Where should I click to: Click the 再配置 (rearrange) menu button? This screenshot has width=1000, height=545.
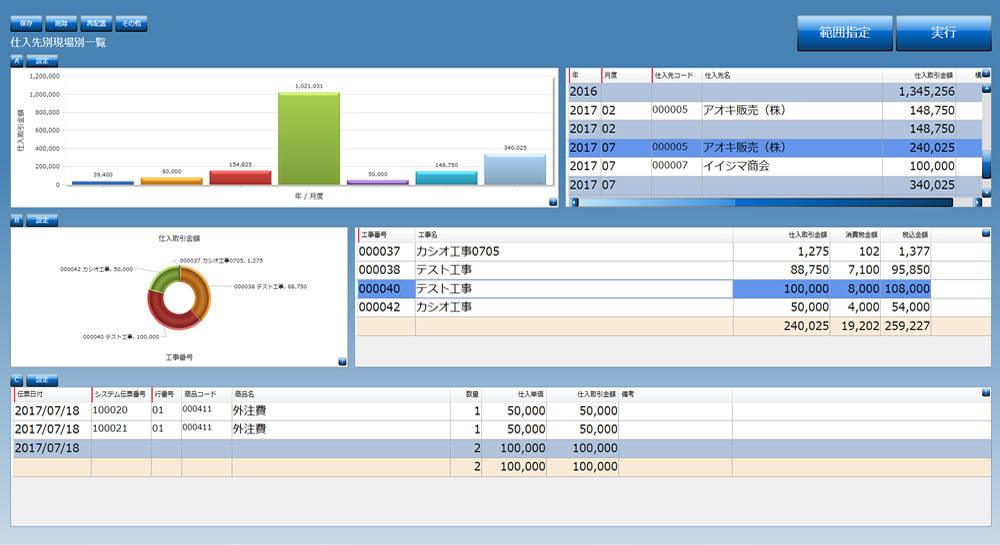(x=95, y=23)
